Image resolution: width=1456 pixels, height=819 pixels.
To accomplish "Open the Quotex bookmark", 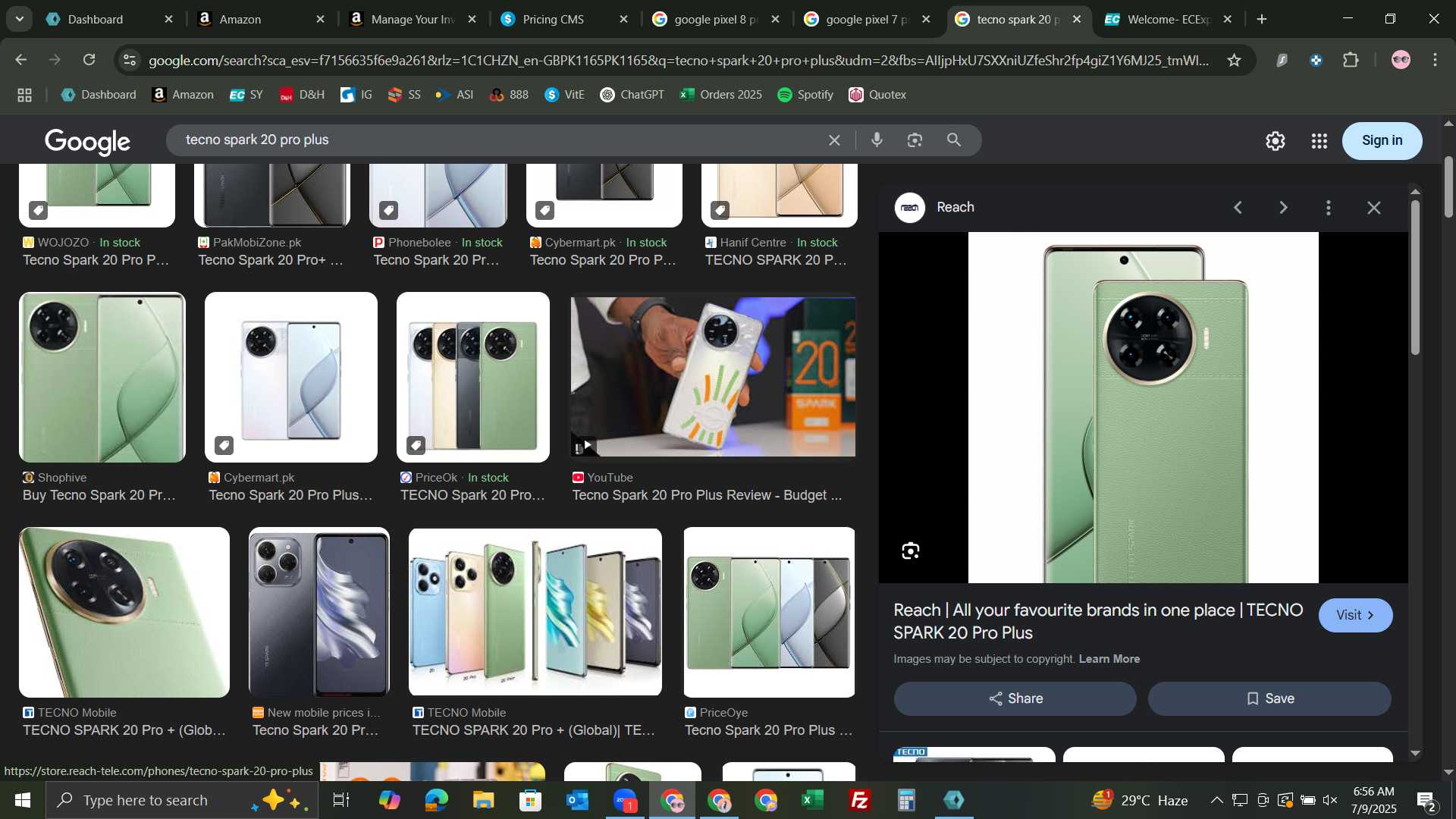I will coord(877,95).
